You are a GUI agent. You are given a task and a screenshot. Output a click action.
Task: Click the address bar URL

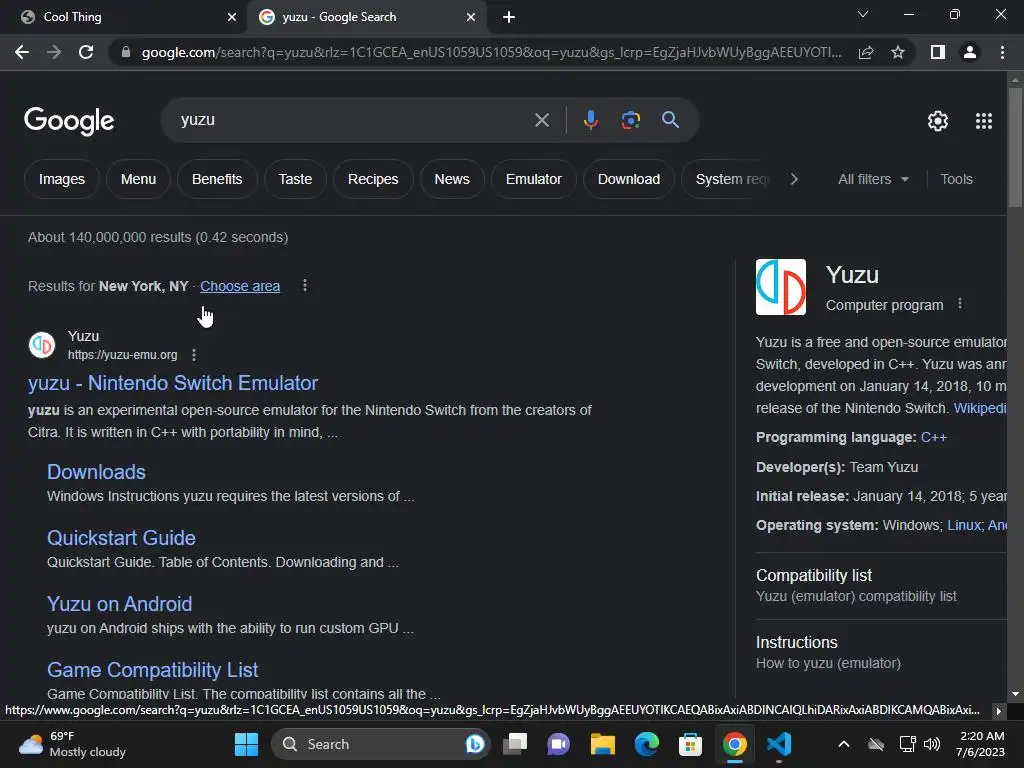(x=491, y=52)
